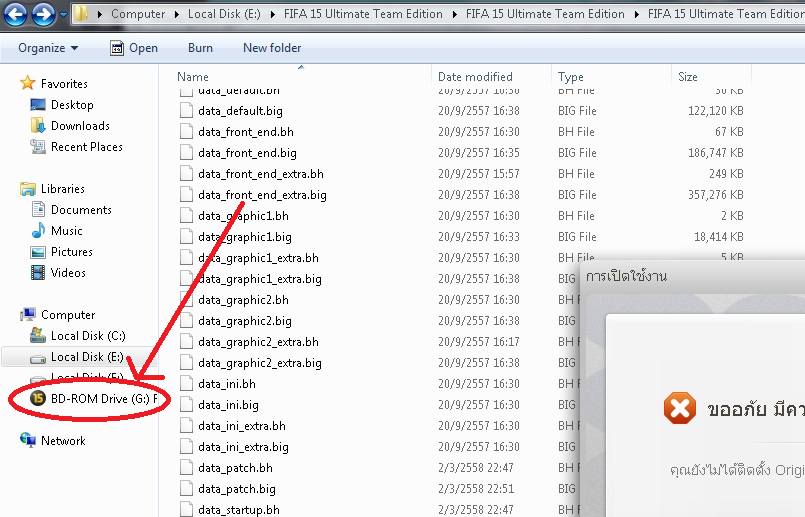805x517 pixels.
Task: Click file icon of data_graphic1.bh
Action: tap(186, 216)
